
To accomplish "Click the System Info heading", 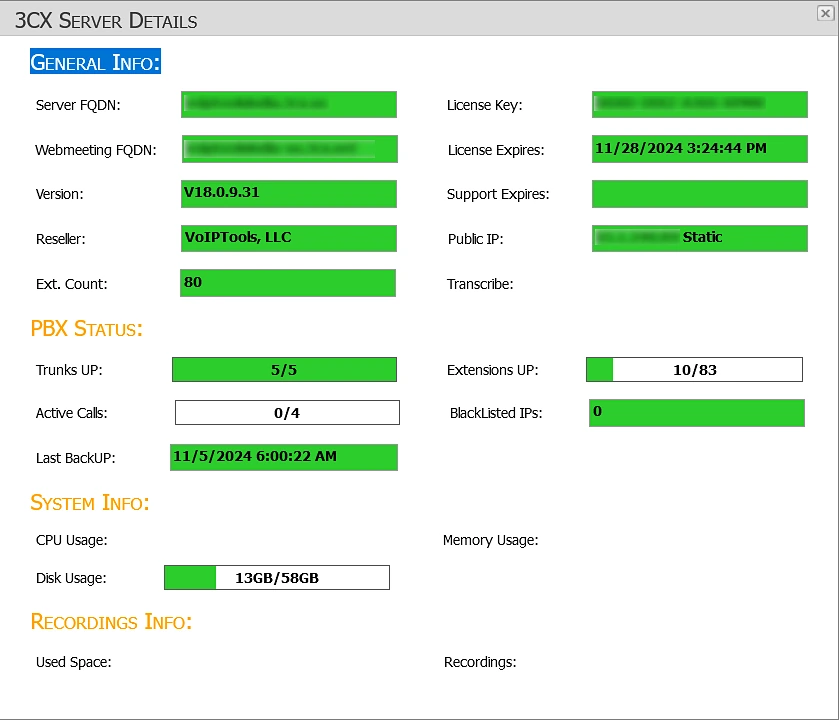I will coord(90,502).
